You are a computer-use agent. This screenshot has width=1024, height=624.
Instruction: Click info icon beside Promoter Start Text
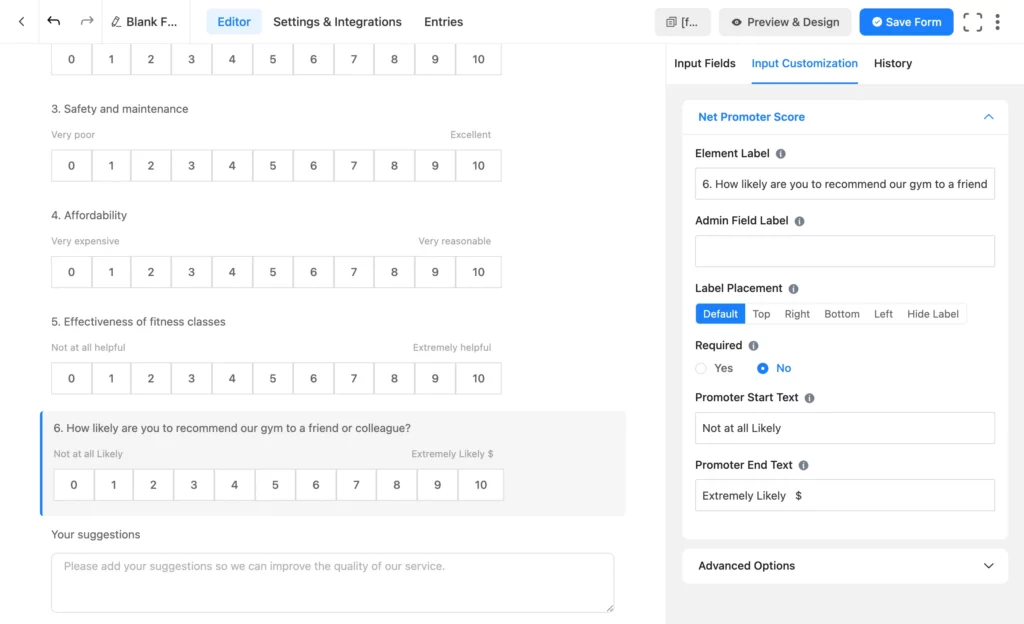[x=809, y=398]
